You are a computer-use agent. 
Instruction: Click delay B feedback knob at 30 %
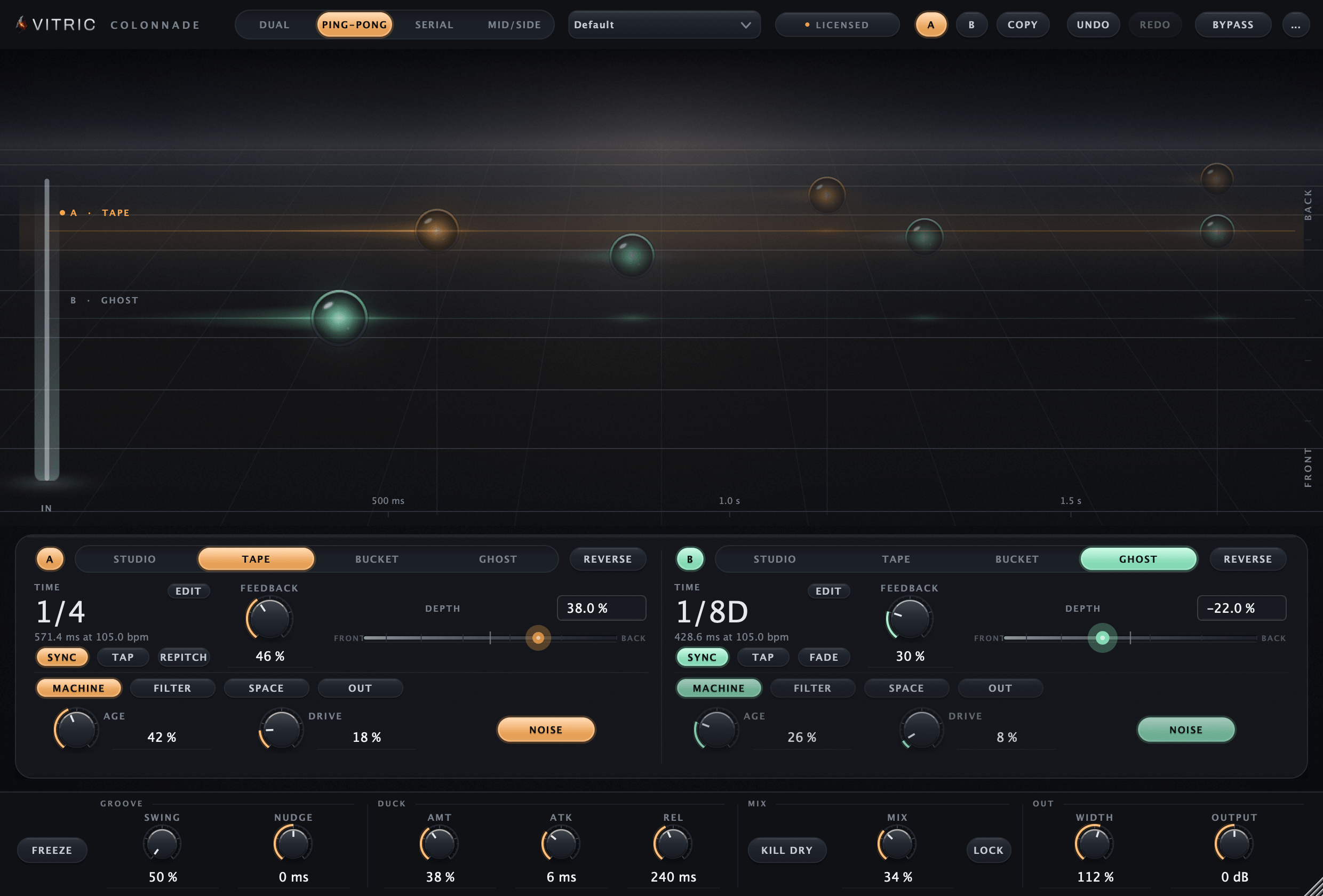coord(909,618)
